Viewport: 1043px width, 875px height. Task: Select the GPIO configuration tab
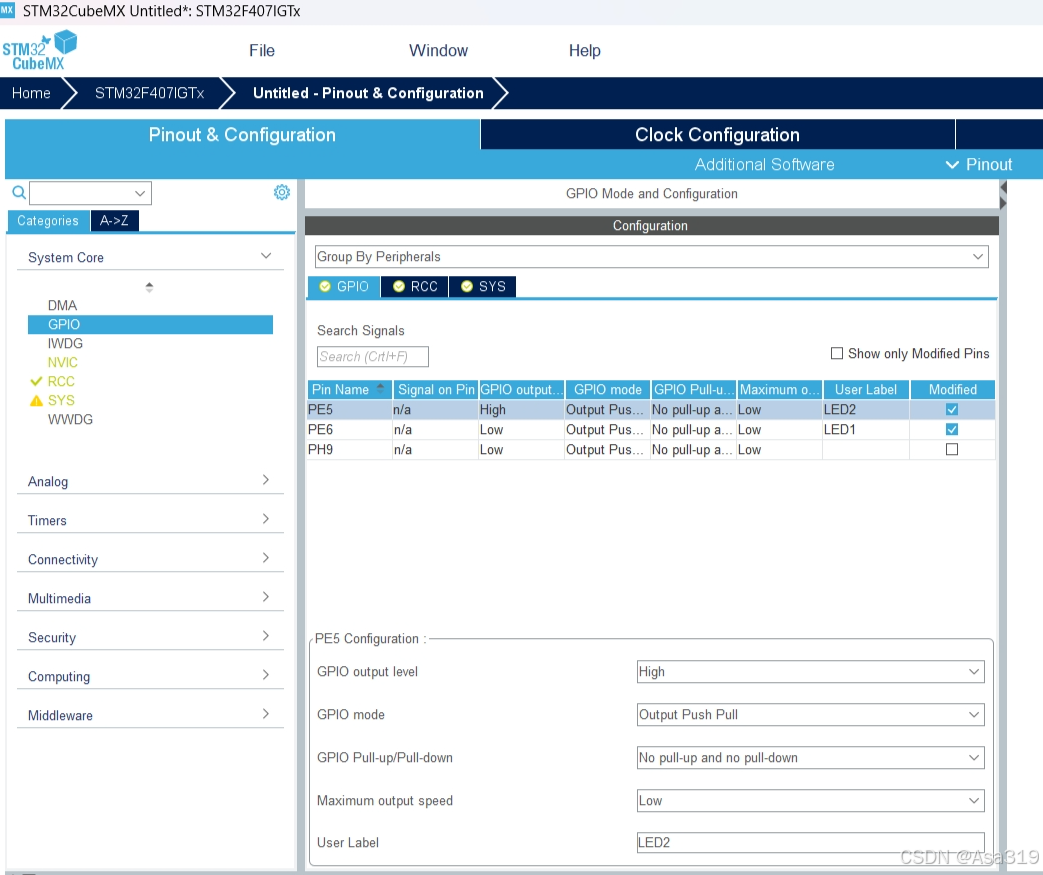pyautogui.click(x=344, y=286)
